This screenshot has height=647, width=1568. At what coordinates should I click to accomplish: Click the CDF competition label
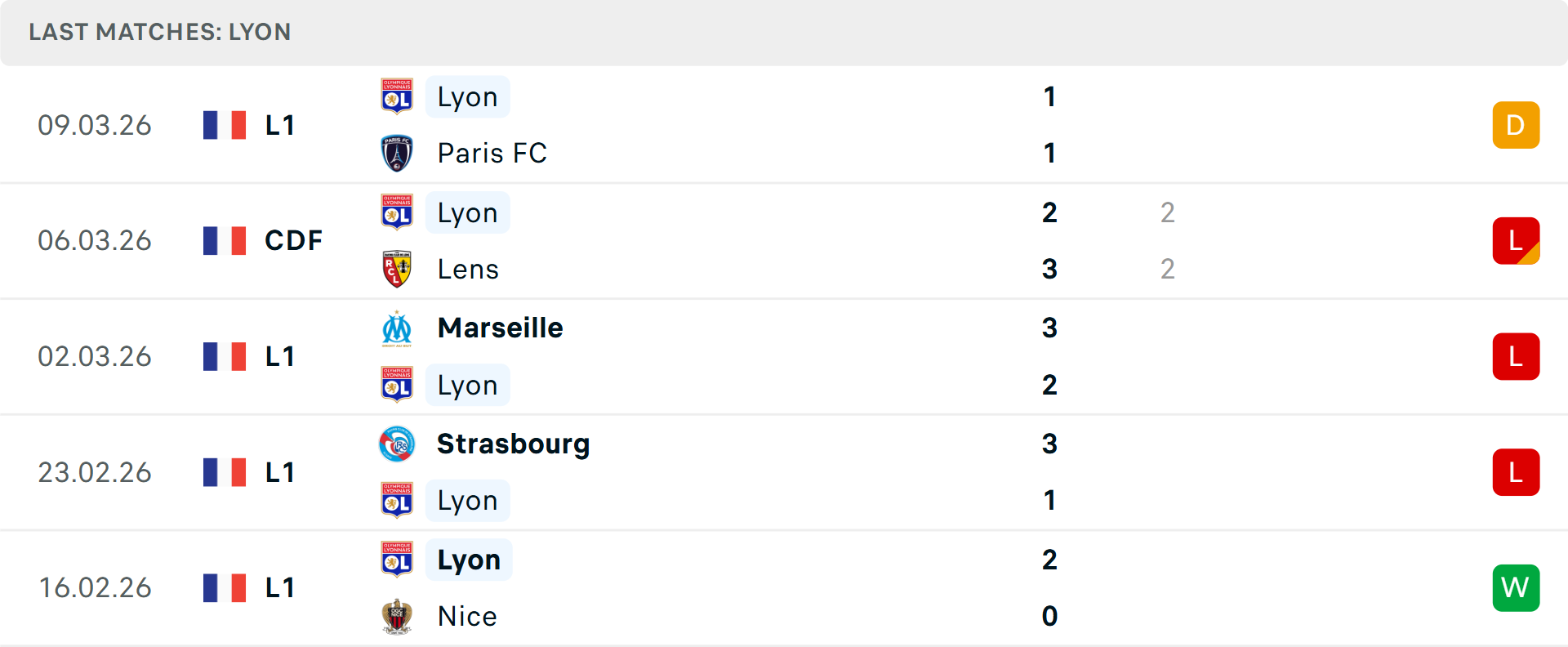[x=293, y=241]
